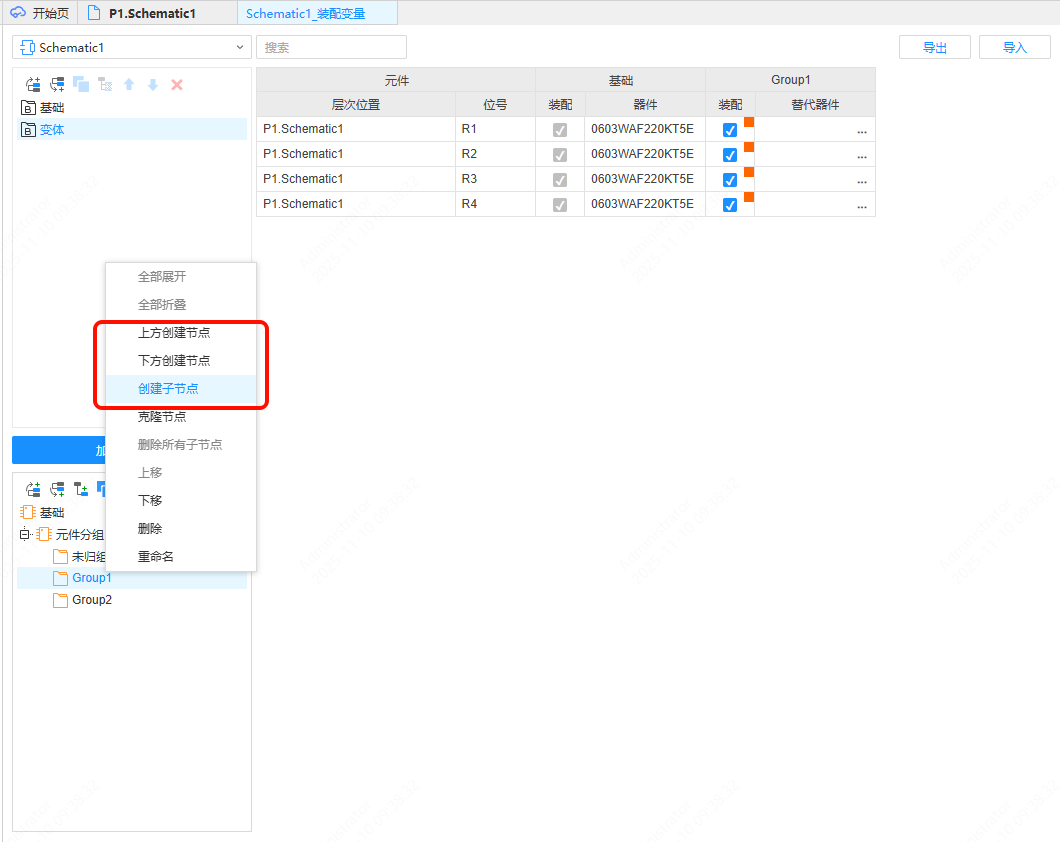Collapse the 元件分组 tree node

tap(24, 534)
